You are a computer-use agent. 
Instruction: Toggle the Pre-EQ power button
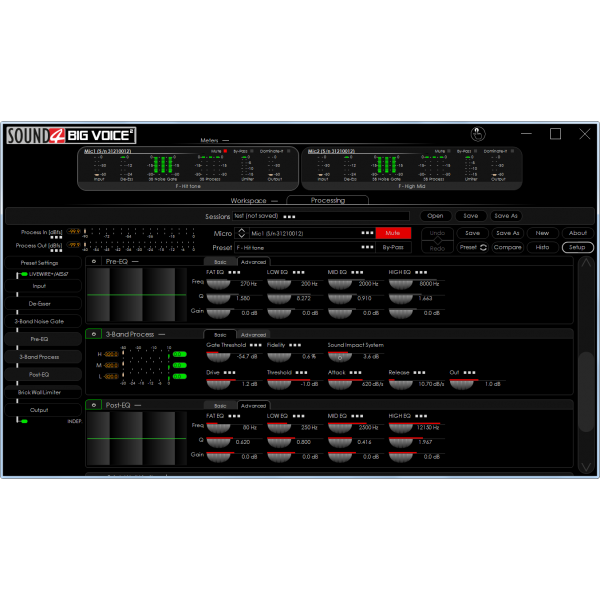94,261
